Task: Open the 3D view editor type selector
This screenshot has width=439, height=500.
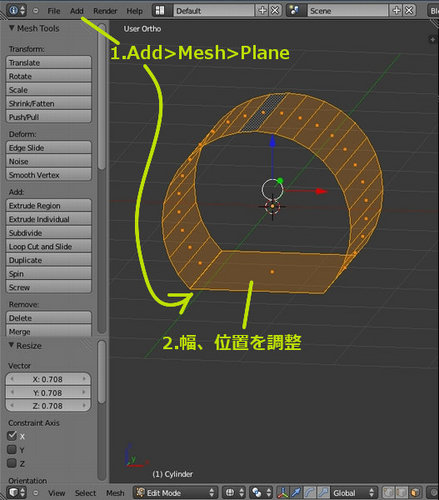Action: click(16, 492)
